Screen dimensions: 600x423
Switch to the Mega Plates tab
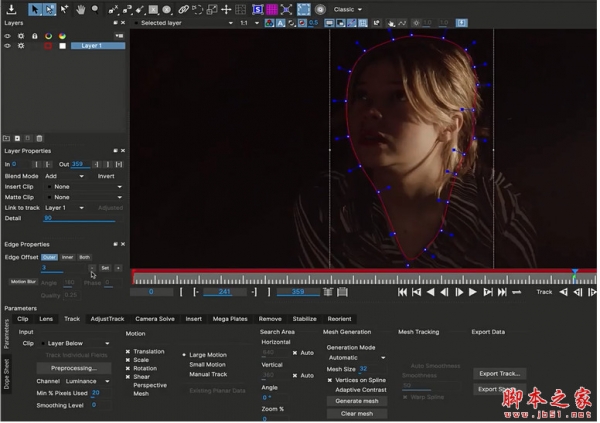point(230,320)
